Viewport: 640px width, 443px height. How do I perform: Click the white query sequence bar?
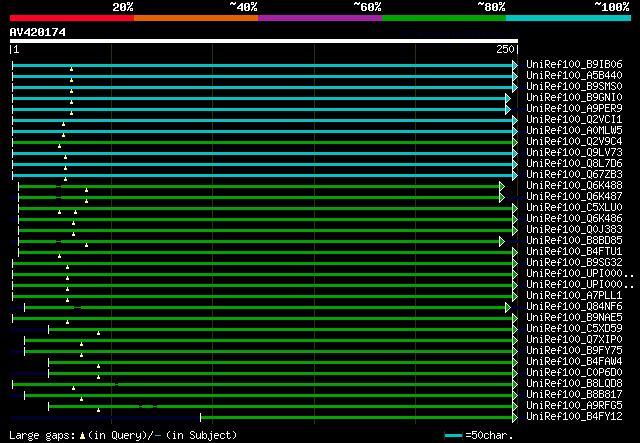[264, 41]
